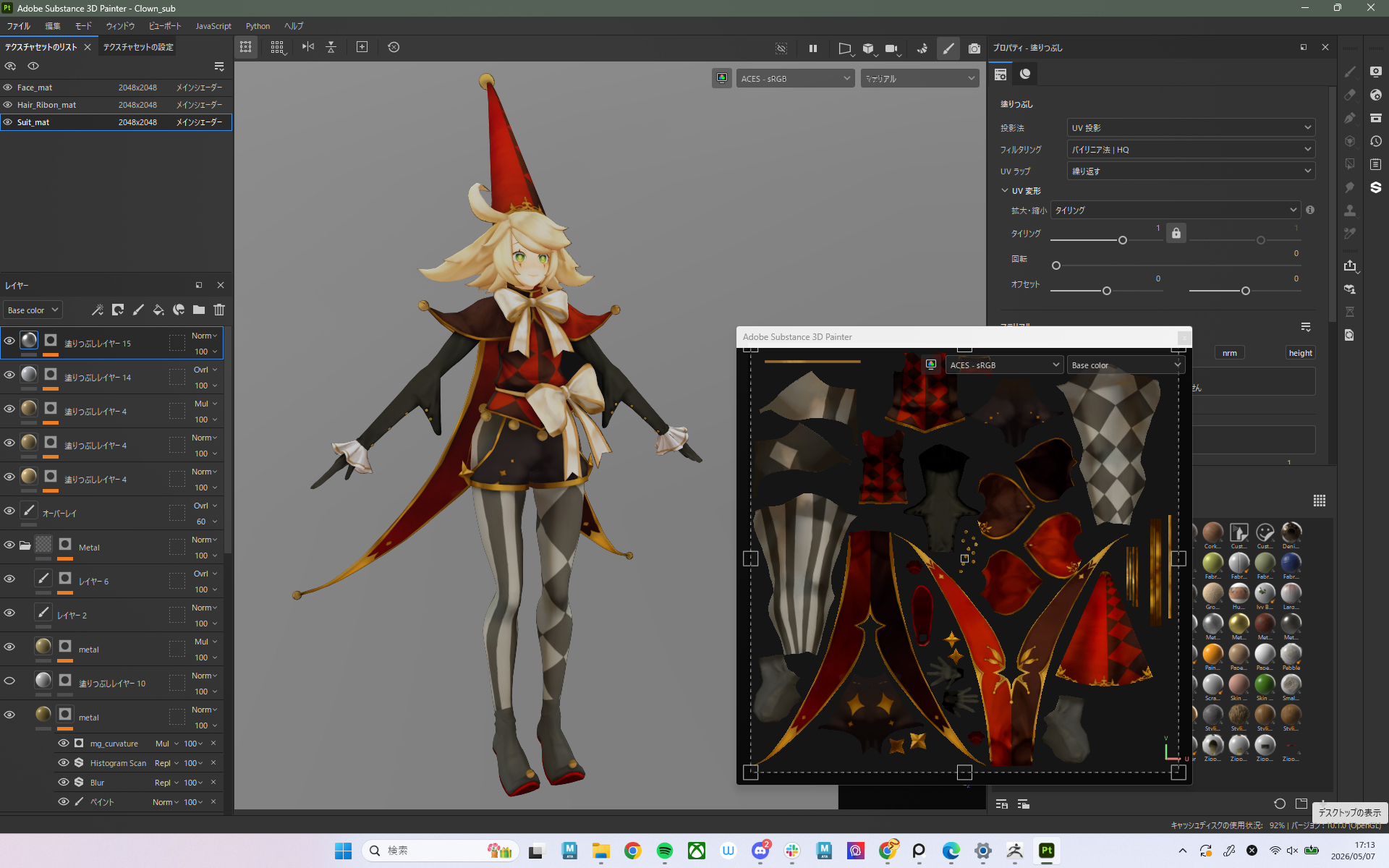This screenshot has height=868, width=1389.
Task: Switch to テクスチャセットの設定 tab
Action: tap(138, 47)
